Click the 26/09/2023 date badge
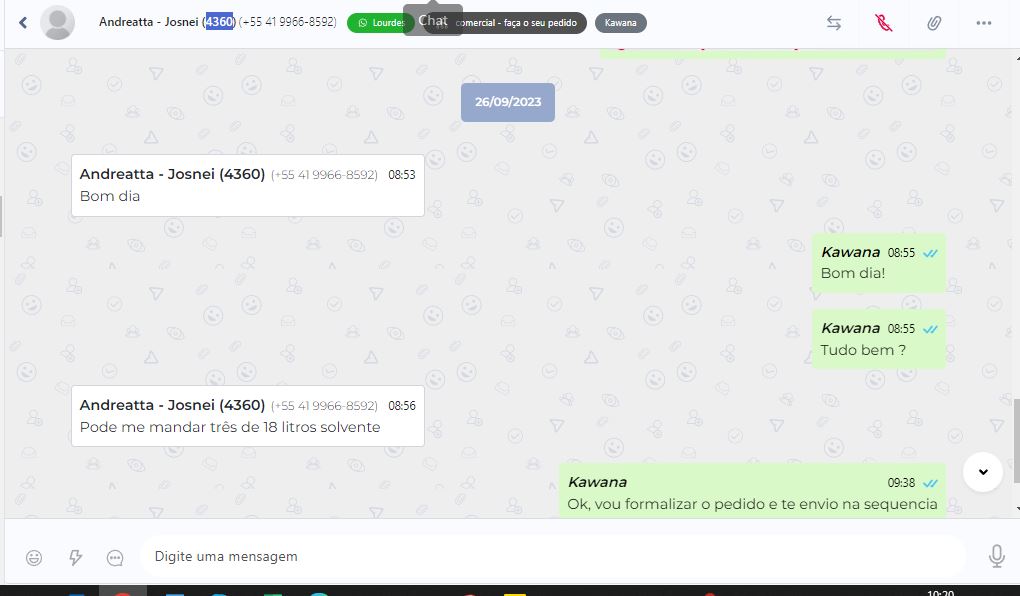 pyautogui.click(x=507, y=102)
